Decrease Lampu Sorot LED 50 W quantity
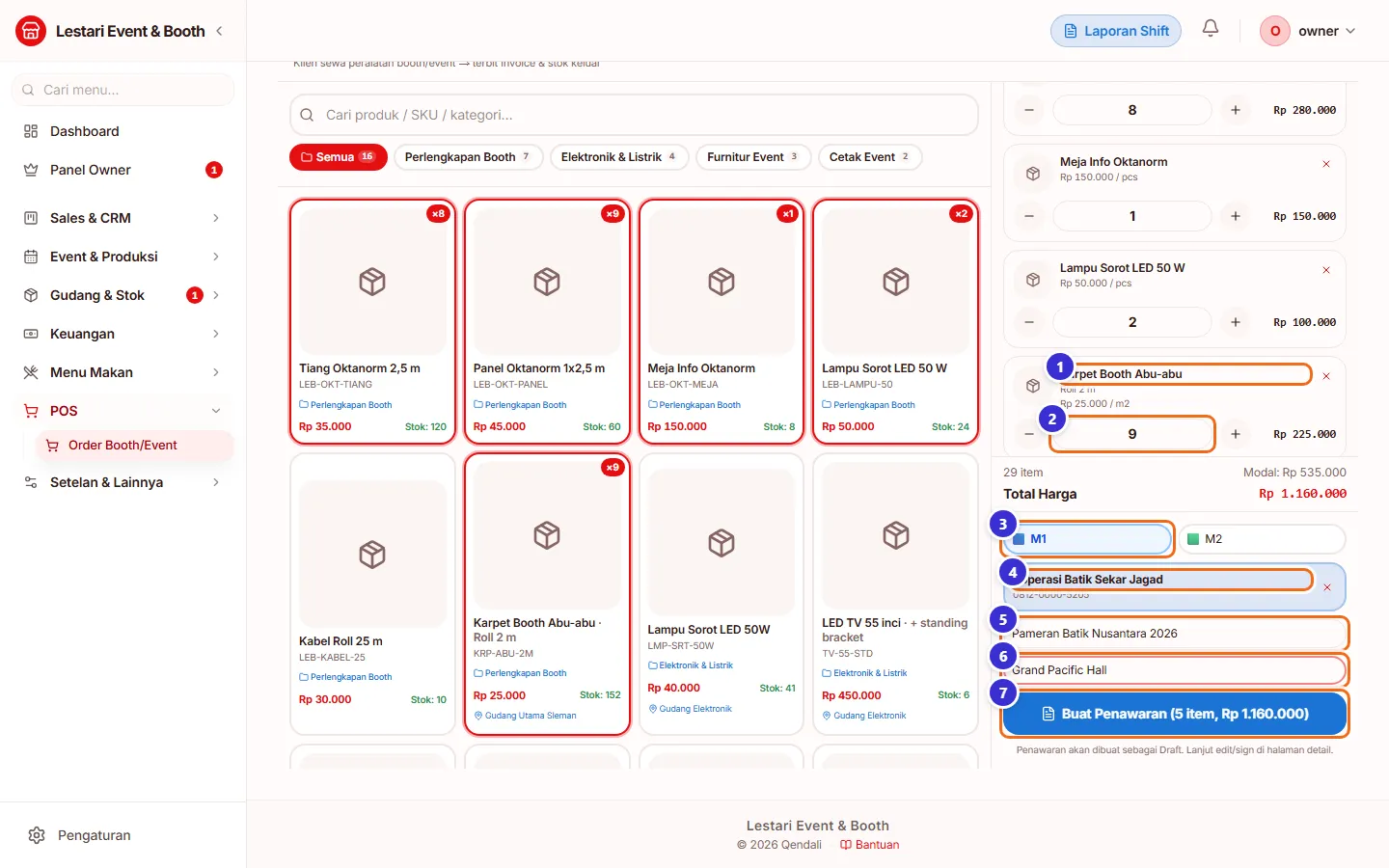Screen dimensions: 1389x868 point(1029,322)
